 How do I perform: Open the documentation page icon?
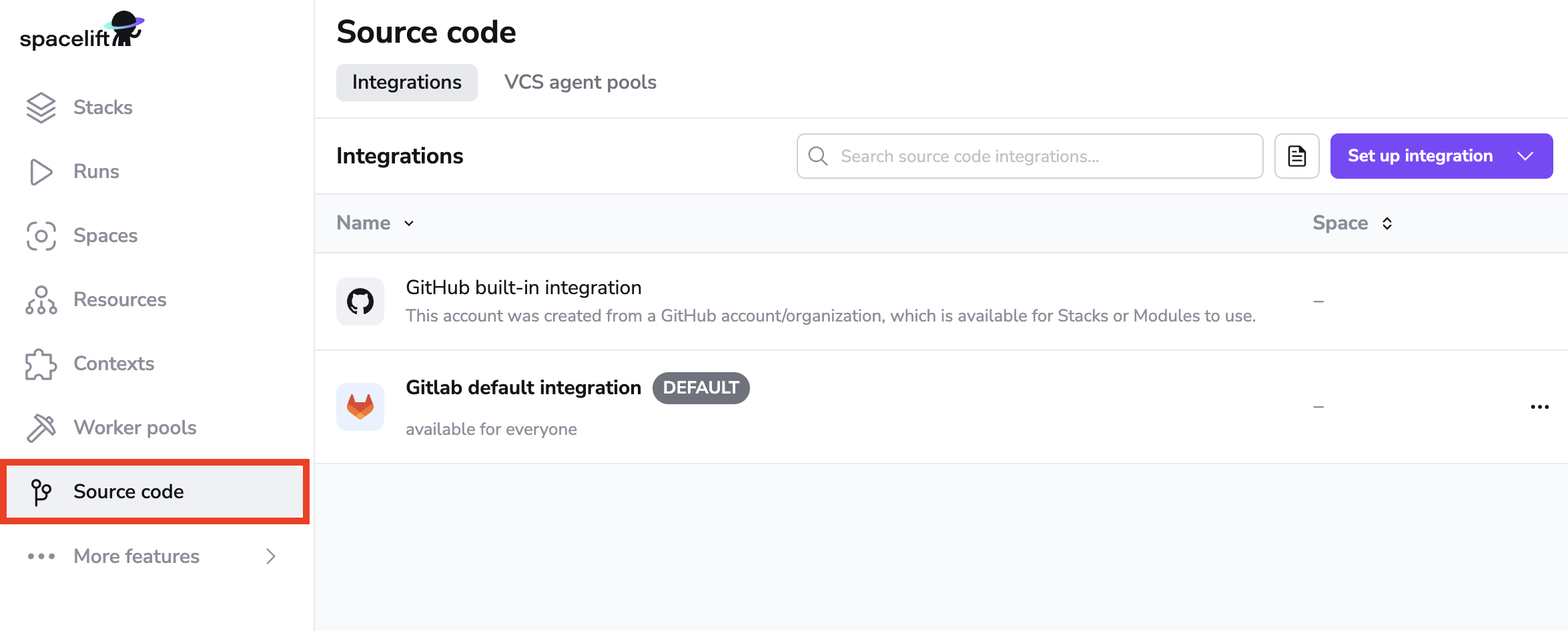coord(1296,155)
